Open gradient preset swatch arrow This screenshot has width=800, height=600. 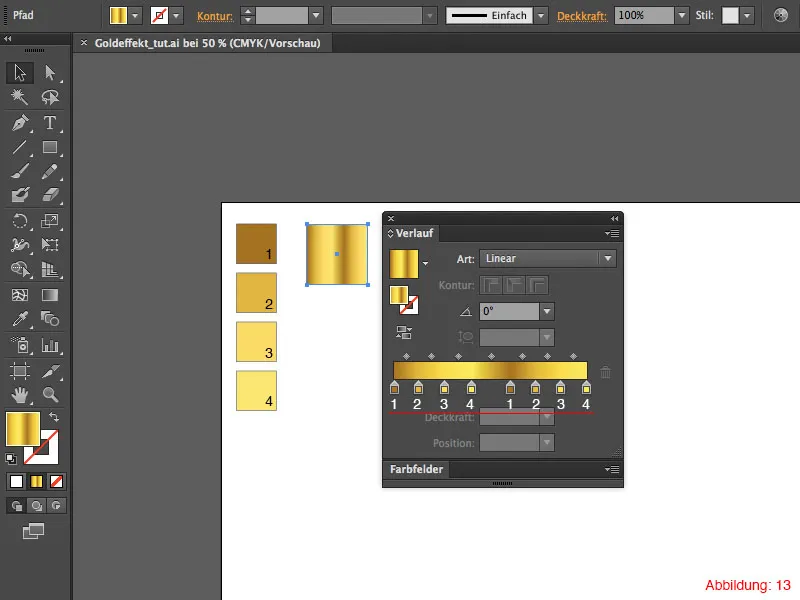tap(425, 264)
